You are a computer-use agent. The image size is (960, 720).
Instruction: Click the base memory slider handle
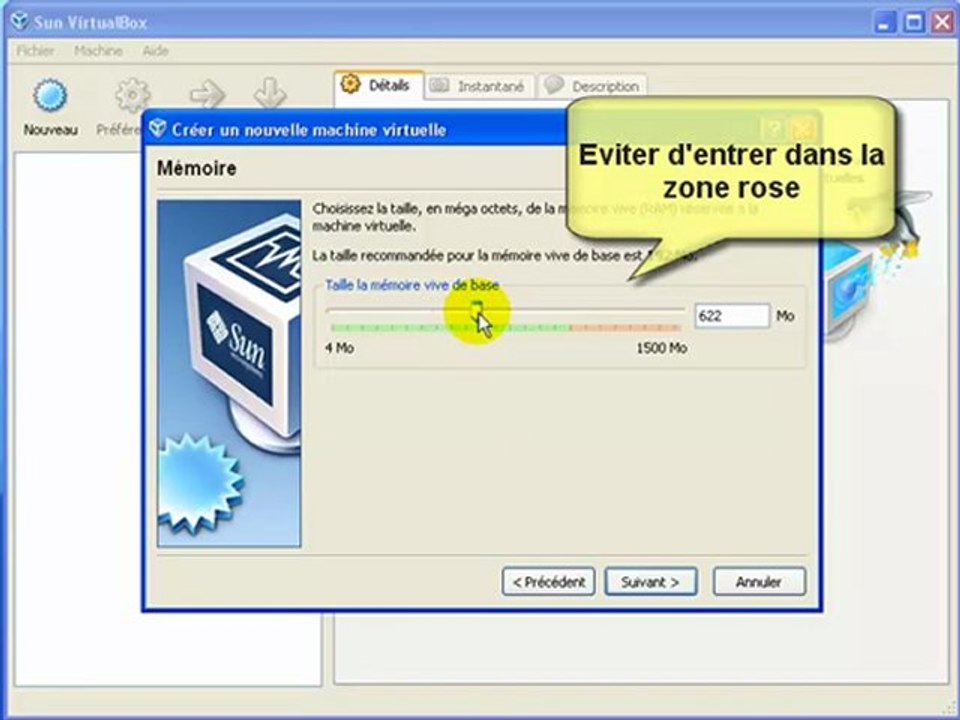point(477,309)
